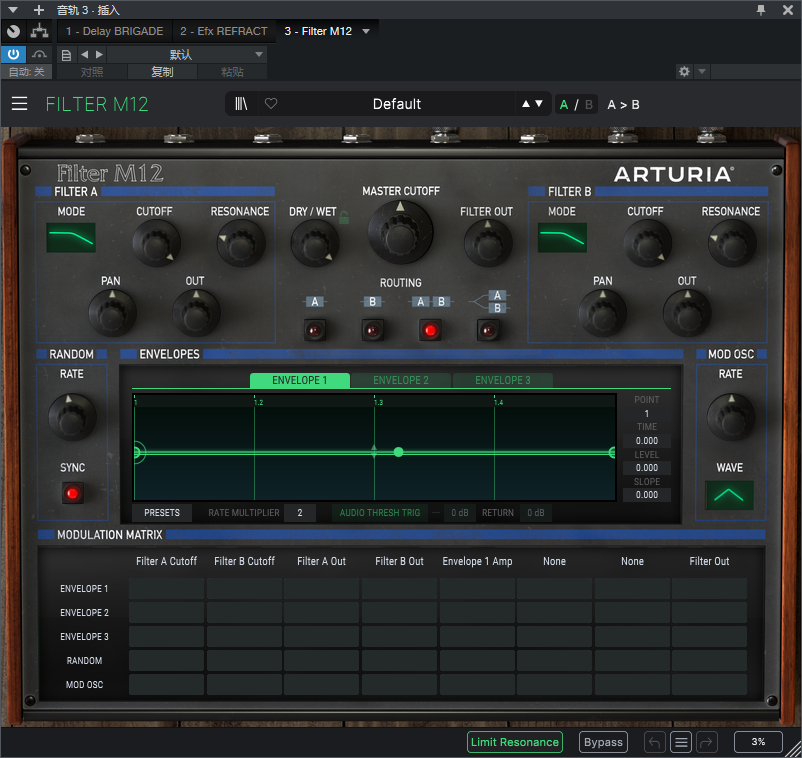The height and width of the screenshot is (758, 802).
Task: Go to previous host preset arrow
Action: pos(84,54)
